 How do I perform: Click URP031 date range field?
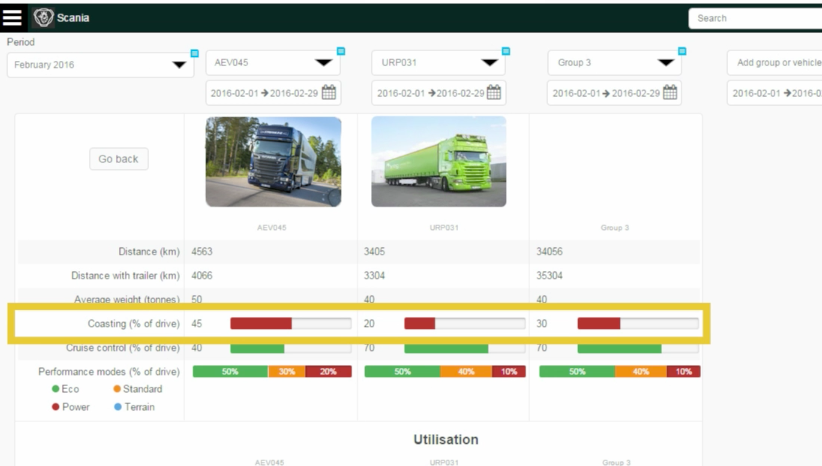439,93
